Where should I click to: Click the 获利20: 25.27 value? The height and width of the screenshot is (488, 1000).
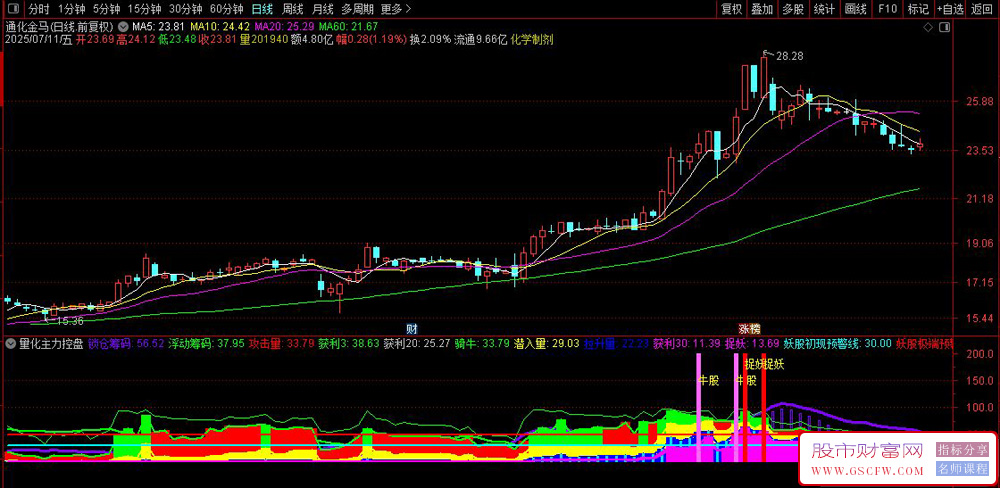(417, 344)
